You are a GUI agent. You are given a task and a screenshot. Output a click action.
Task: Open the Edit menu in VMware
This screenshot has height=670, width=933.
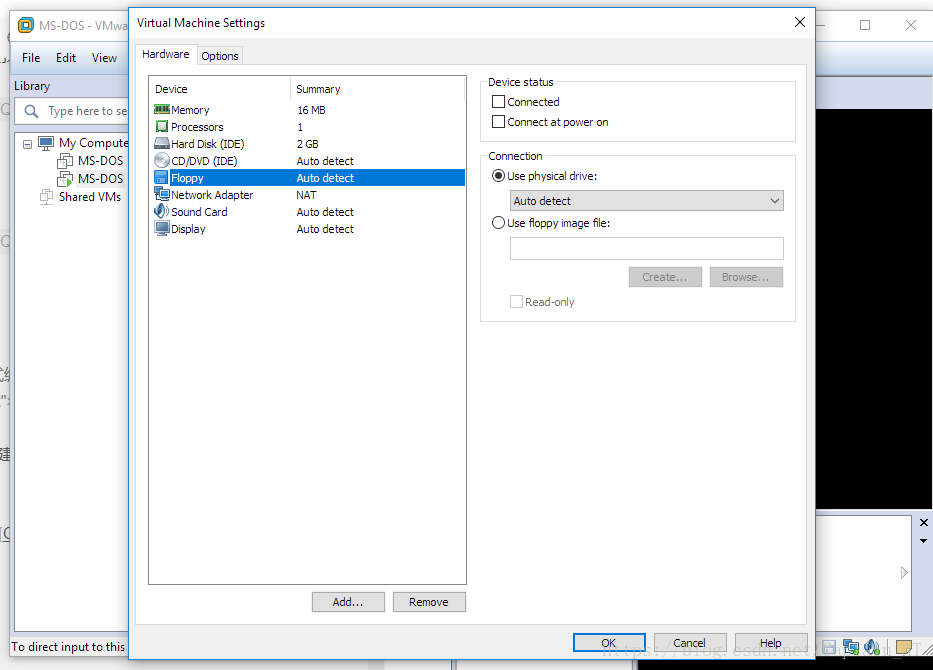[x=65, y=58]
